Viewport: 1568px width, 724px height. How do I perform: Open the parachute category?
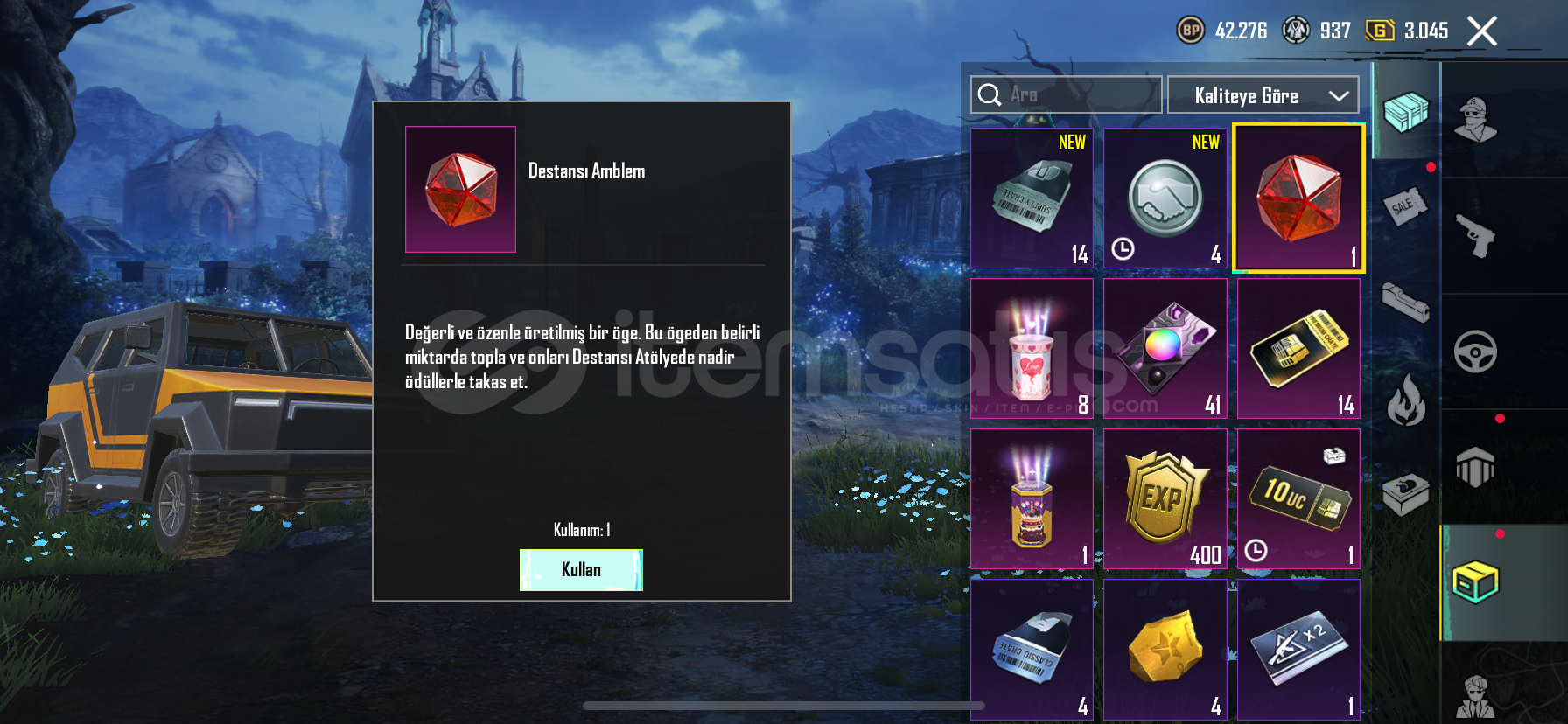[1476, 467]
